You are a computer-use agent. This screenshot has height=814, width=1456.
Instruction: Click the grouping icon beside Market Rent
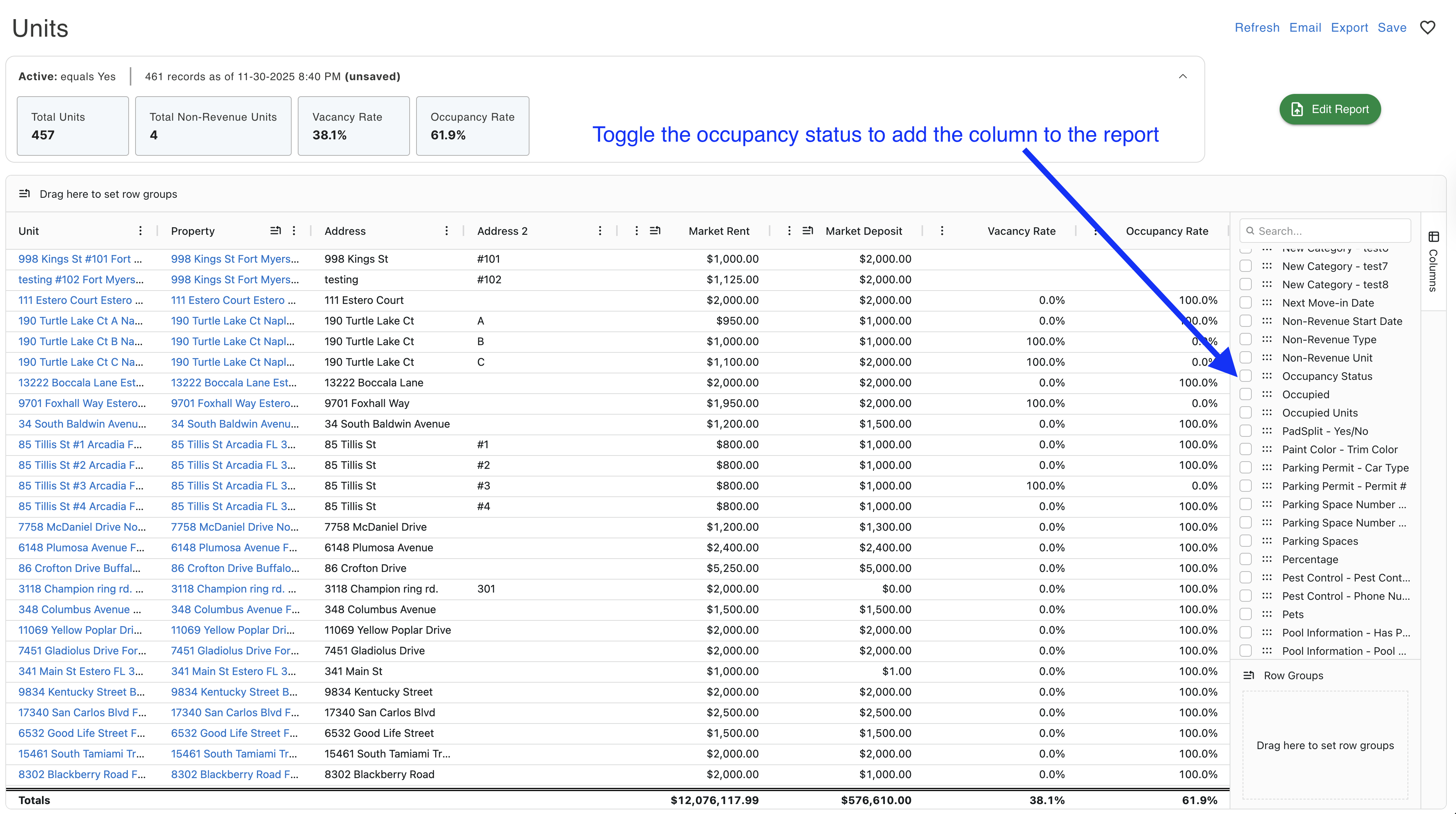coord(655,231)
